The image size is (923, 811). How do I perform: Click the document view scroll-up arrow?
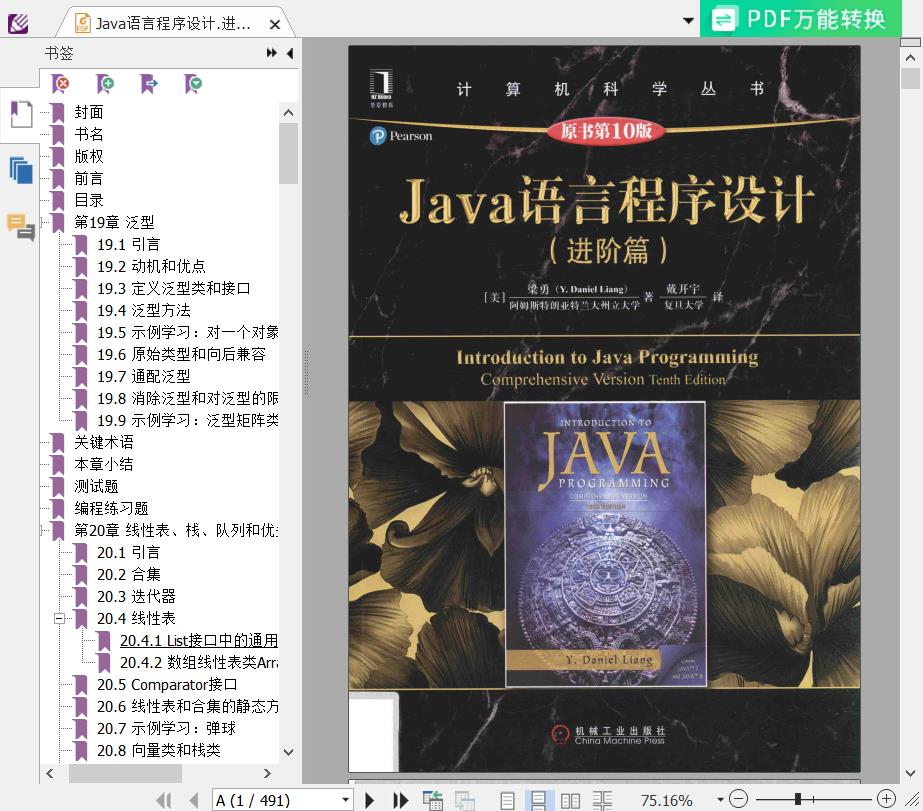pos(910,58)
